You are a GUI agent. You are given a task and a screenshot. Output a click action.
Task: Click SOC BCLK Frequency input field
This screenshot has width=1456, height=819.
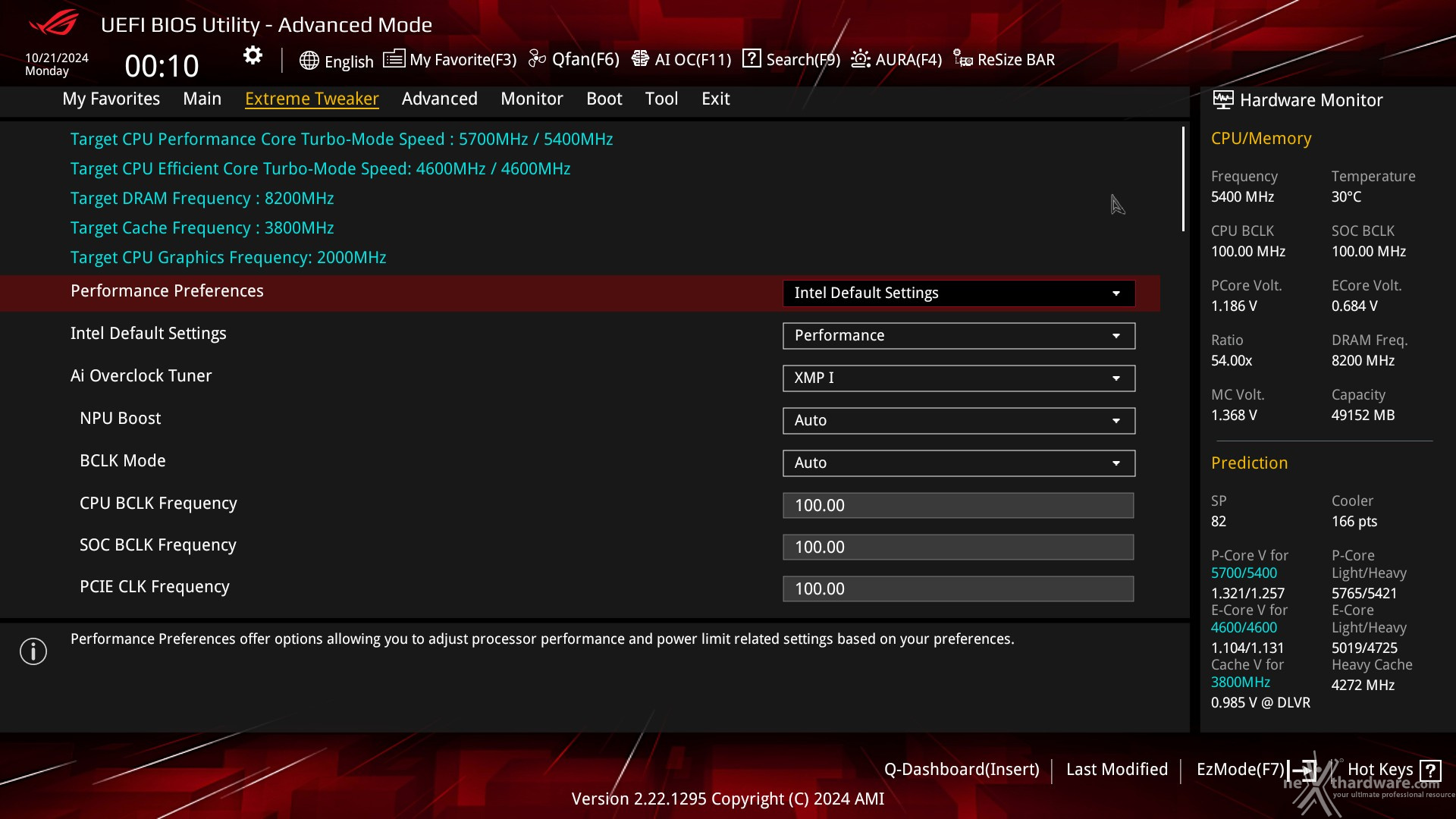(x=959, y=547)
